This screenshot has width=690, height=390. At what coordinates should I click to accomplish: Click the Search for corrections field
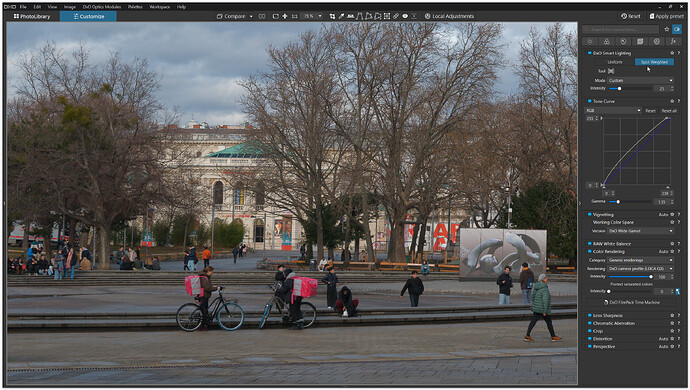tap(620, 29)
